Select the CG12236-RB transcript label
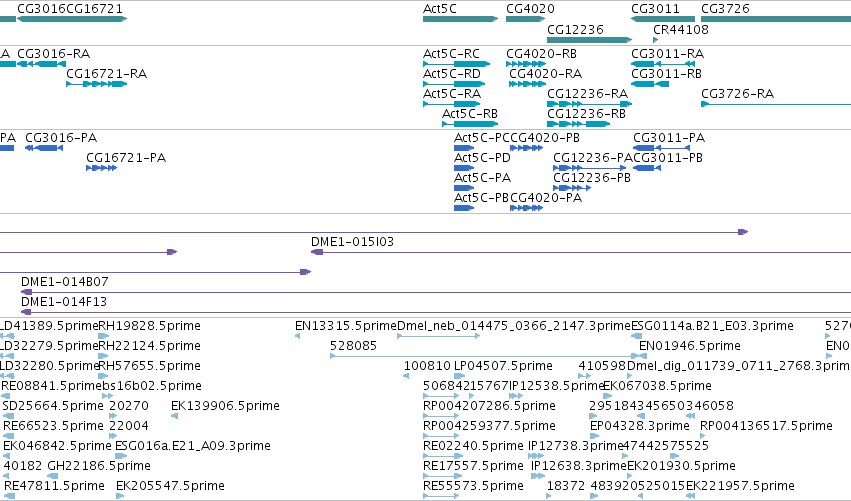Image resolution: width=851 pixels, height=501 pixels. pos(586,114)
